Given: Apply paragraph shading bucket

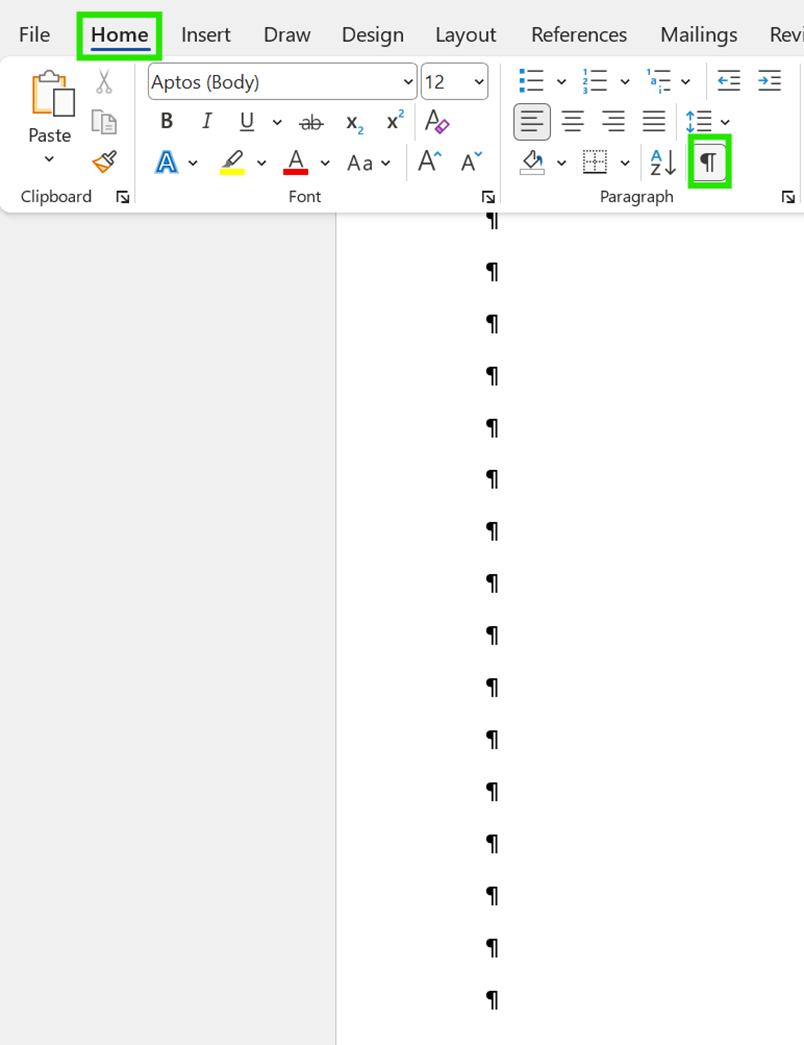Looking at the screenshot, I should pyautogui.click(x=532, y=163).
